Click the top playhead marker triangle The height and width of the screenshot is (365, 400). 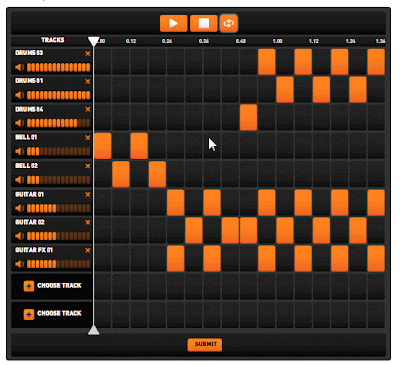pyautogui.click(x=94, y=41)
